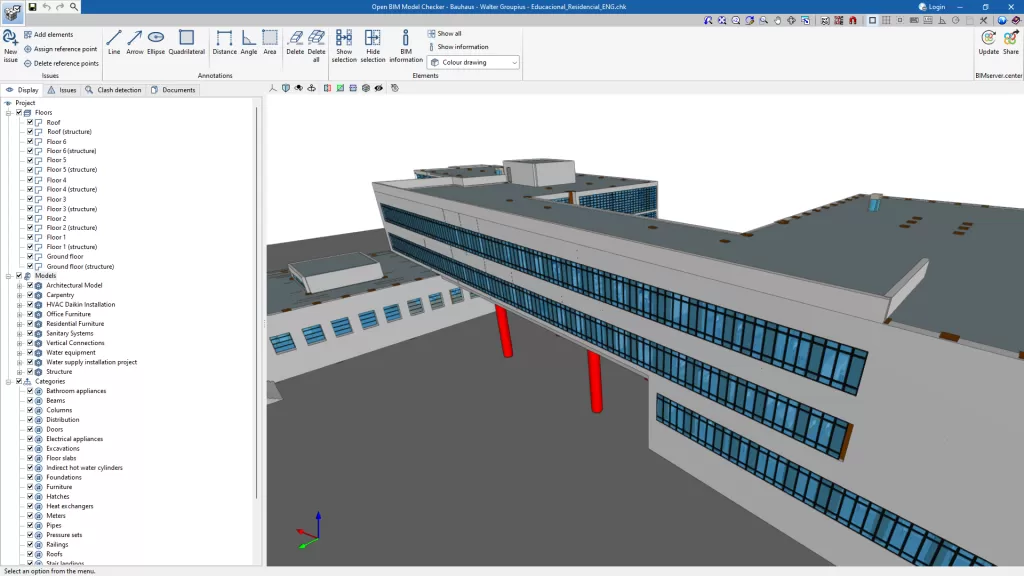The image size is (1024, 576).
Task: Choose the Arrow annotation tool
Action: [x=135, y=42]
